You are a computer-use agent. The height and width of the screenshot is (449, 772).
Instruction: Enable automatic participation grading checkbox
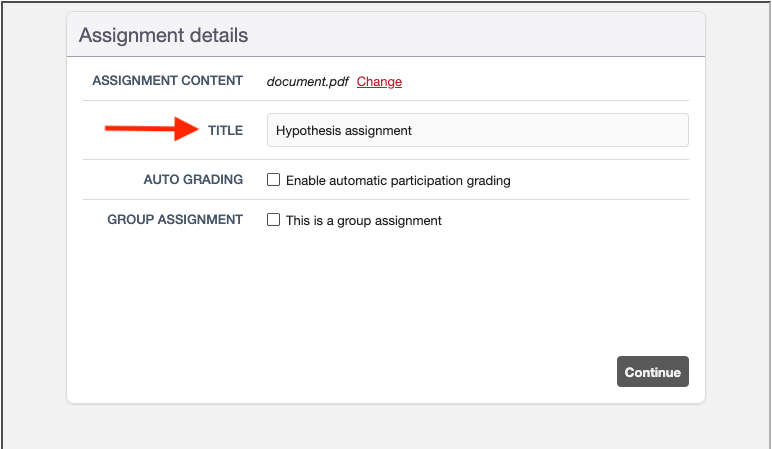point(273,181)
